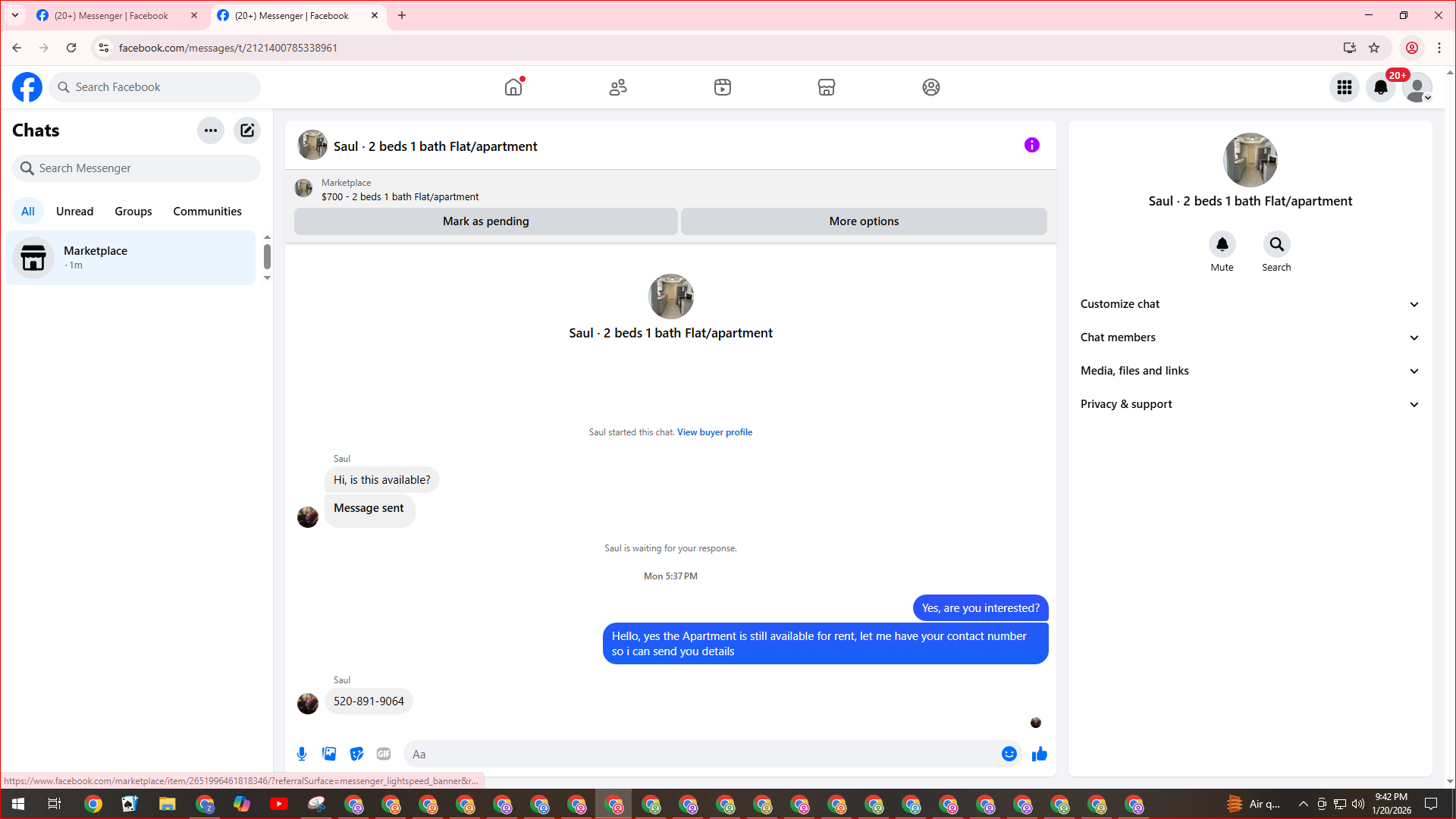The width and height of the screenshot is (1456, 819).
Task: Open YouTube app in taskbar
Action: [279, 804]
